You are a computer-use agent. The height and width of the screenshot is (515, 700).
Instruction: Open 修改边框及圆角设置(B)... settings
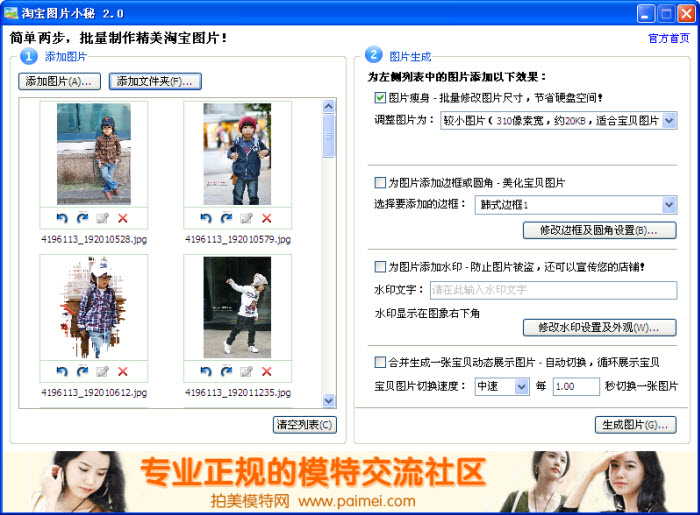600,230
